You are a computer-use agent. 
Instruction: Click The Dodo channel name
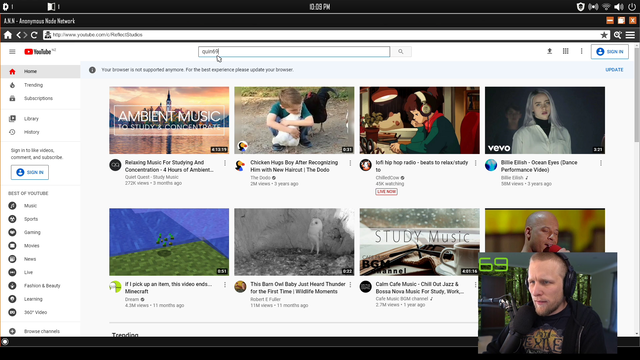click(x=260, y=178)
